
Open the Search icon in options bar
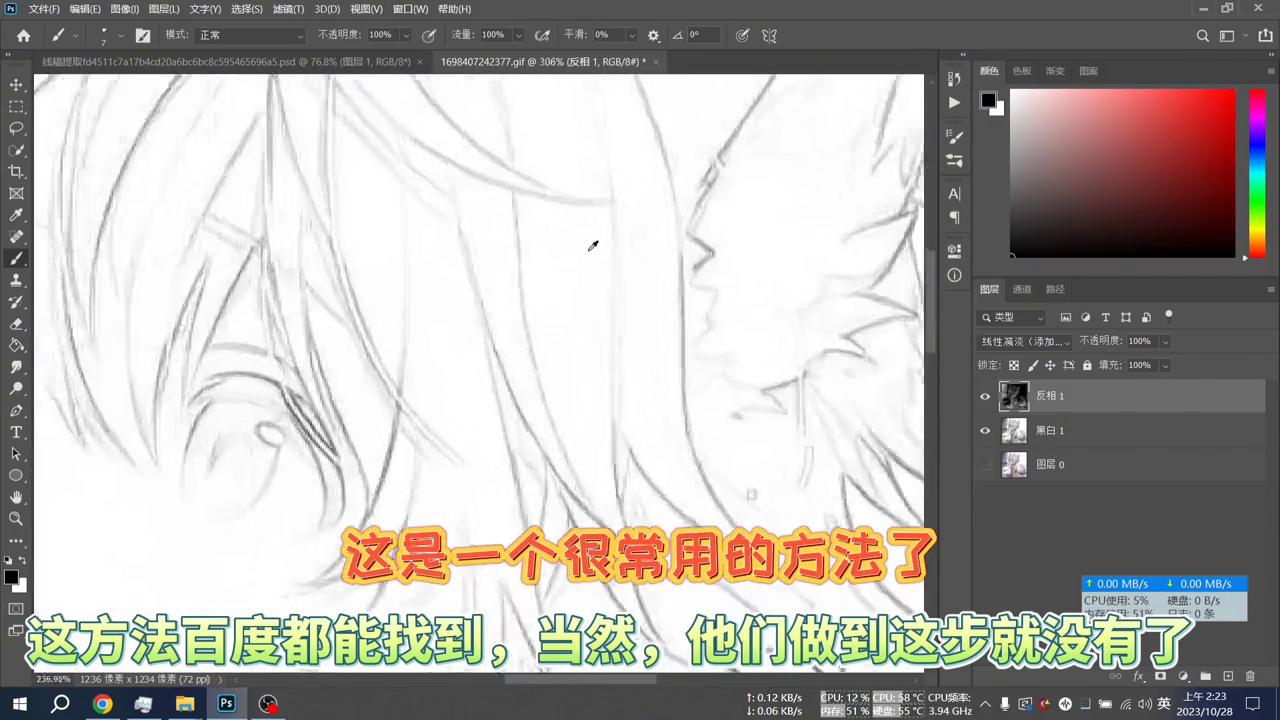(1203, 36)
